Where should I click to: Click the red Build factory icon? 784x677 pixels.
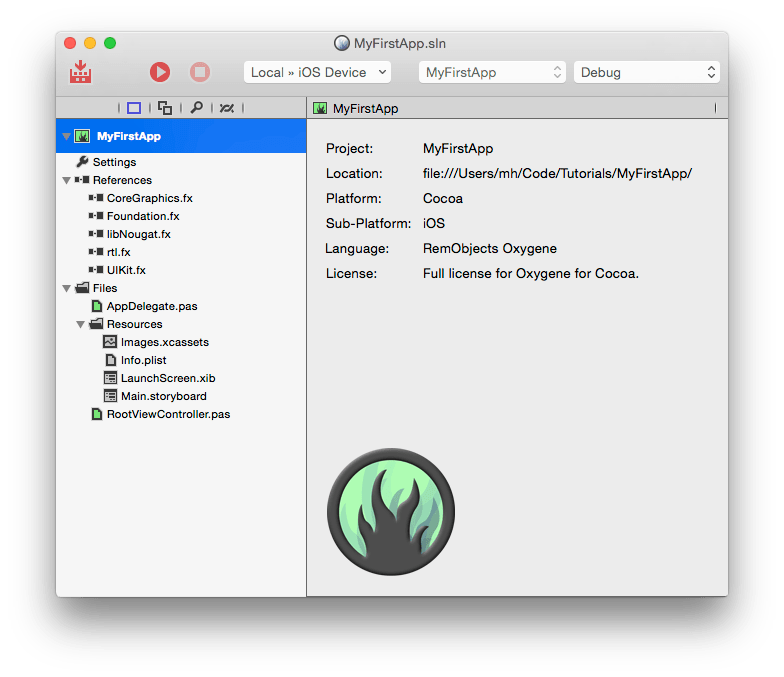80,72
